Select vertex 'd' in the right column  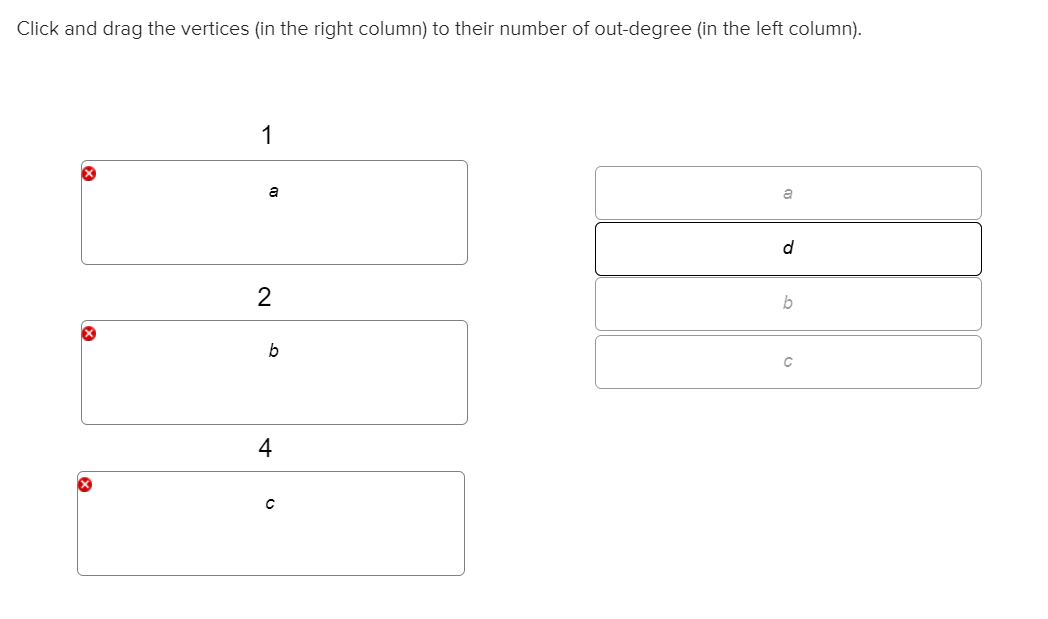pos(788,248)
